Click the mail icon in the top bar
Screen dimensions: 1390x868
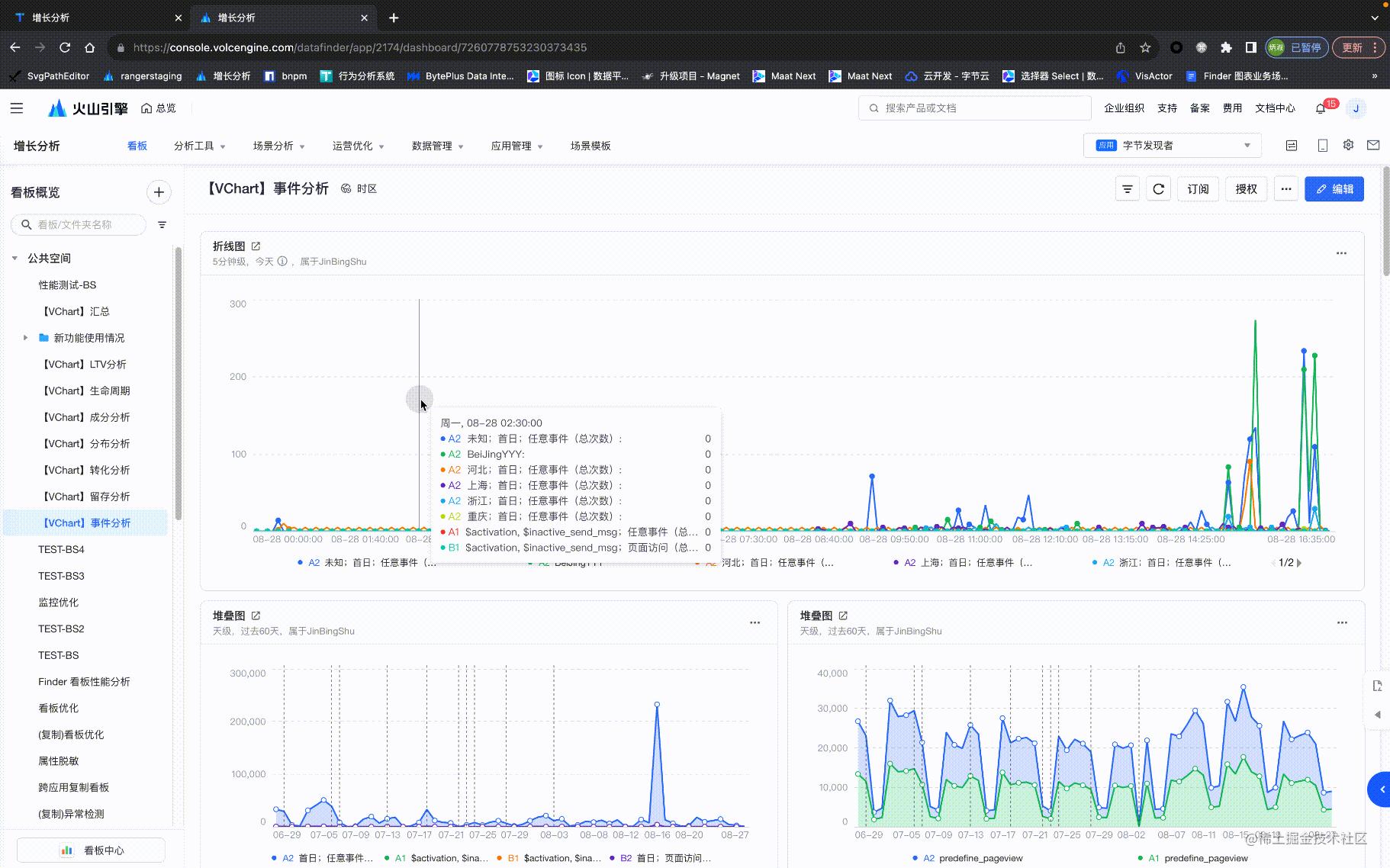(1374, 144)
